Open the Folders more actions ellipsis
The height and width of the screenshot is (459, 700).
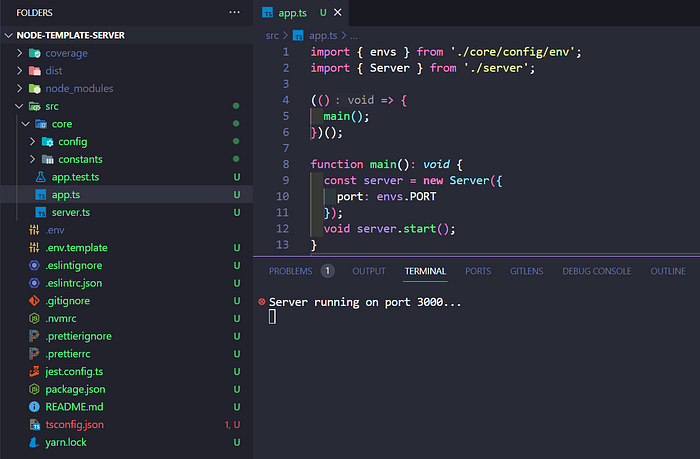[x=234, y=13]
